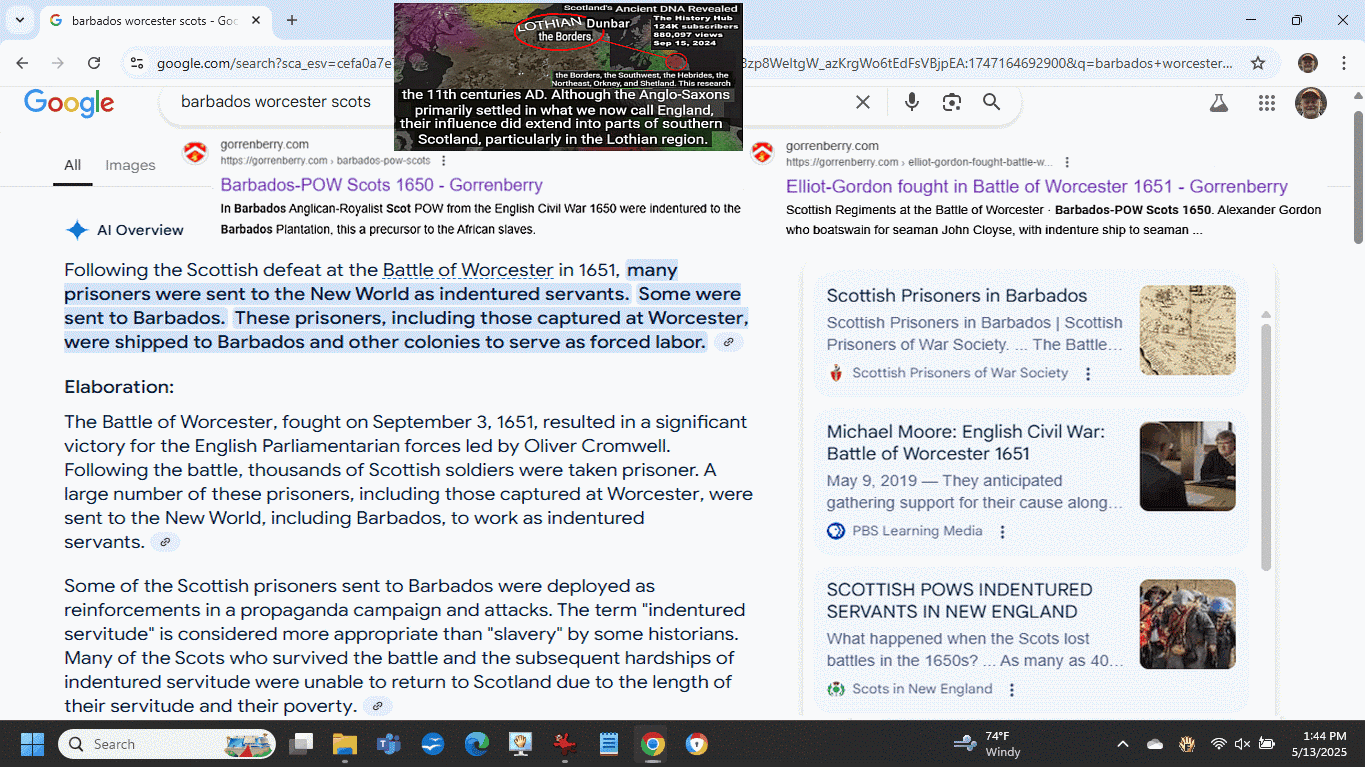The image size is (1365, 767).
Task: Clear the search box text
Action: click(863, 102)
